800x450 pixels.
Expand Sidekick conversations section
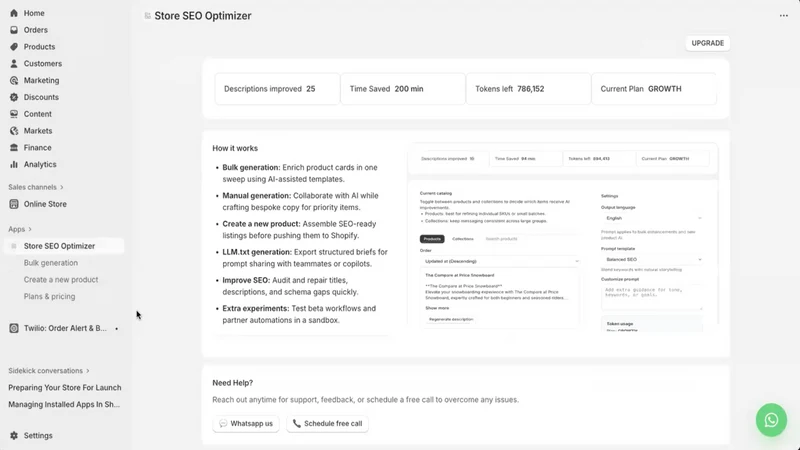[48, 371]
